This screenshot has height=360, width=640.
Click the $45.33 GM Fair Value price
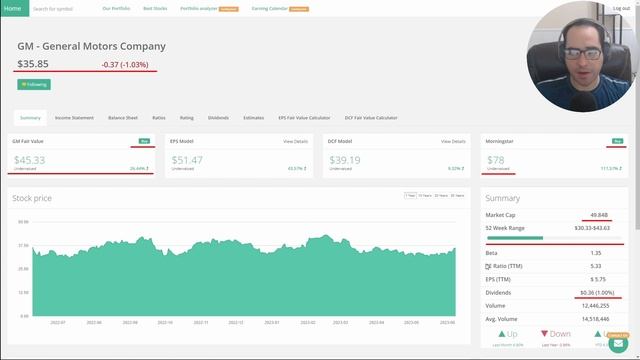[x=30, y=160]
